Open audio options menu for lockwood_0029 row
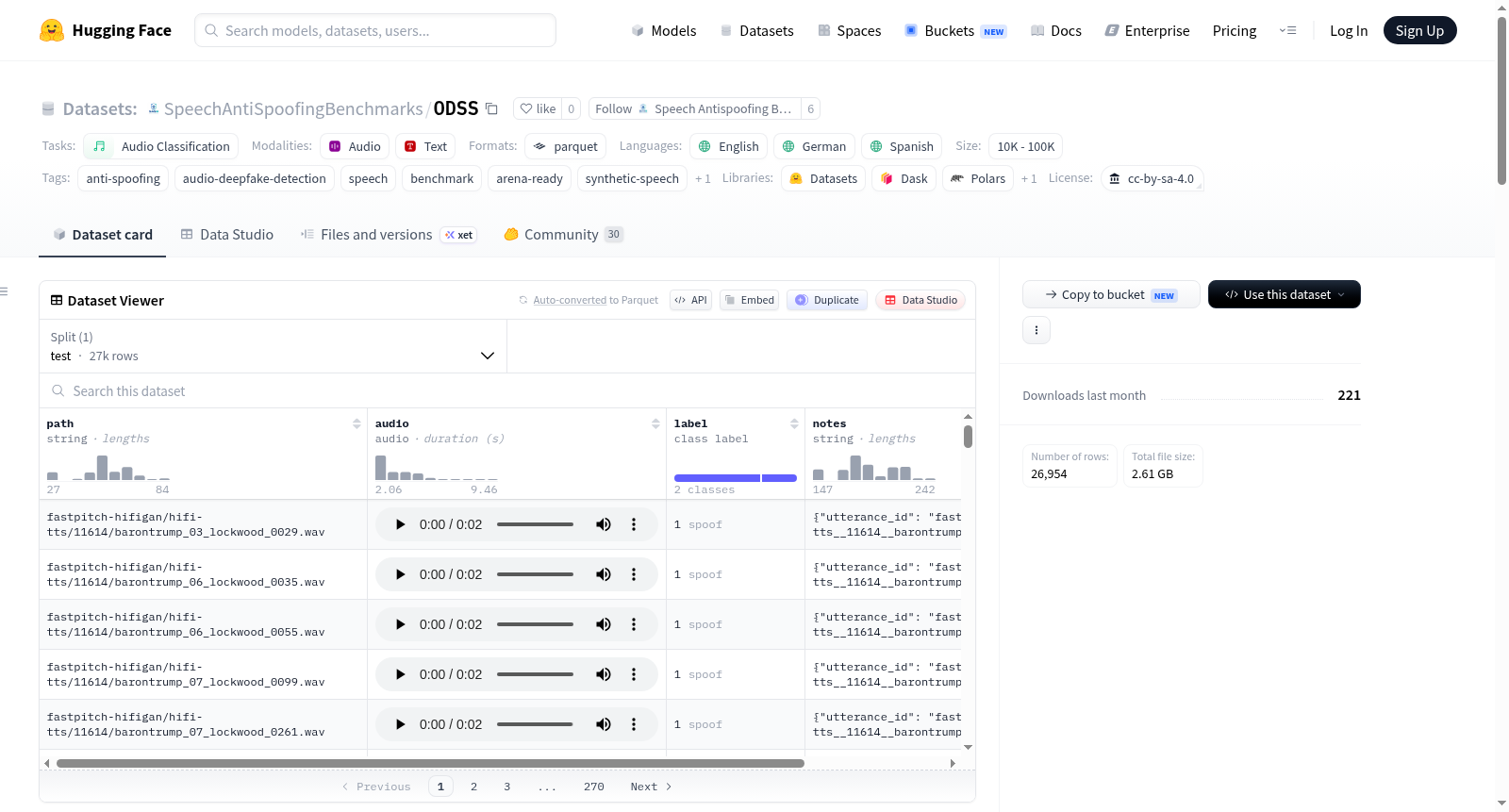 point(634,524)
